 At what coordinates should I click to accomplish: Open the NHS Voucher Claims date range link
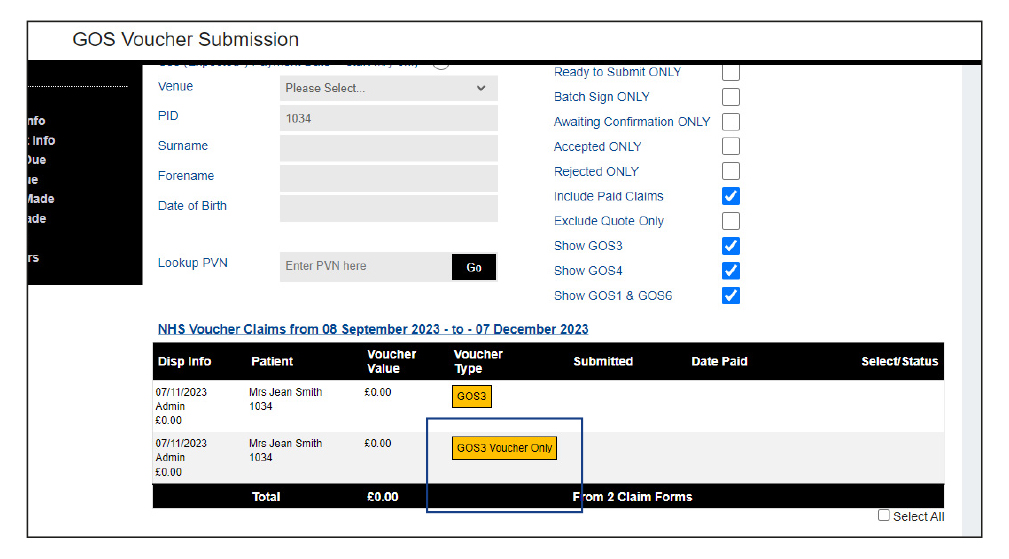[x=373, y=329]
